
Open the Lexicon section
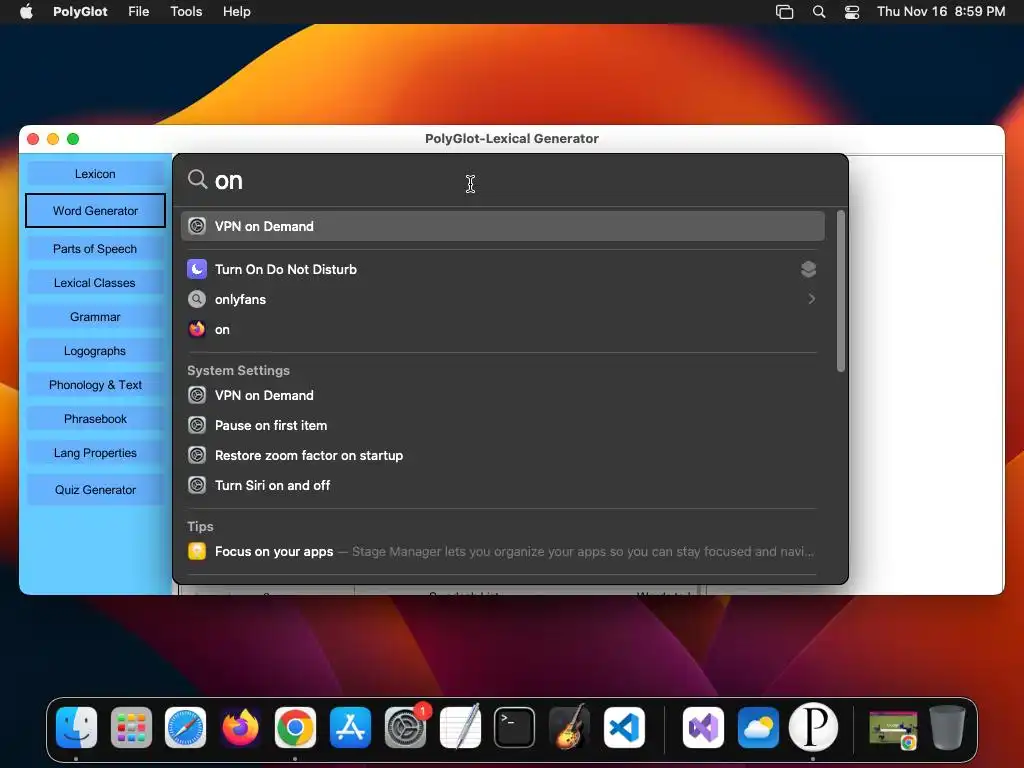pyautogui.click(x=95, y=174)
